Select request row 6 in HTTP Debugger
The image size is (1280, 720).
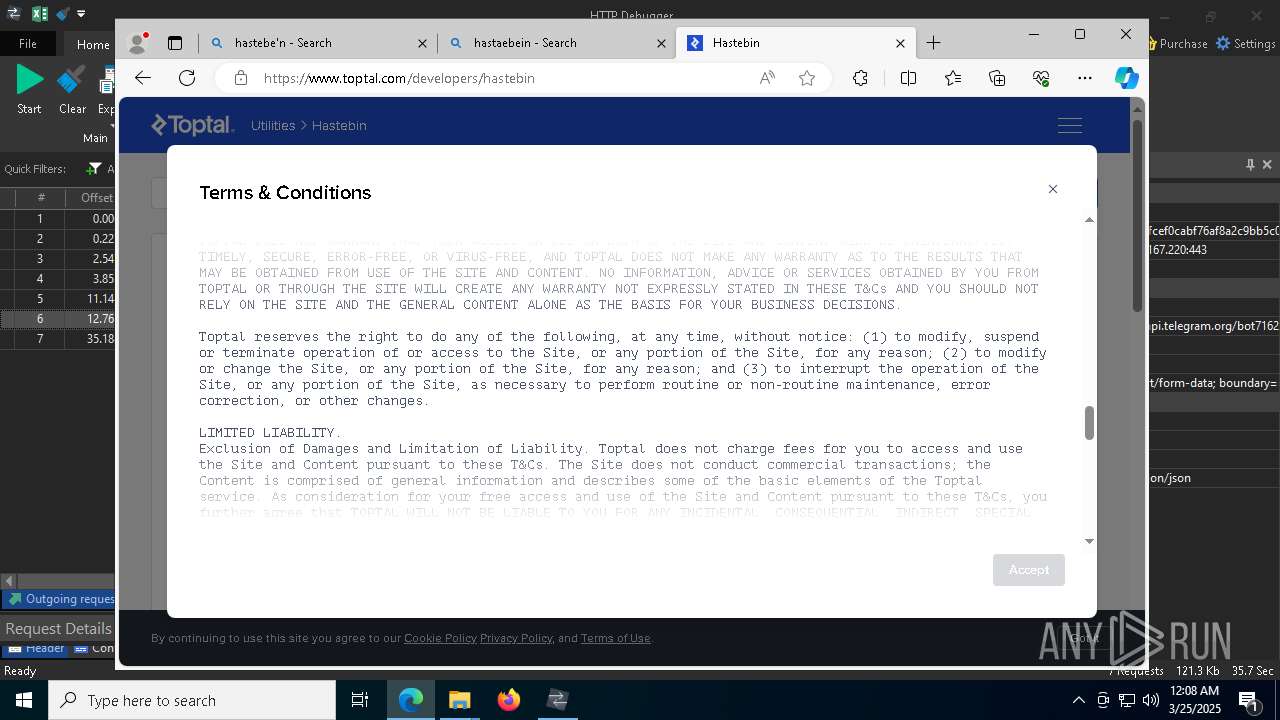pyautogui.click(x=58, y=319)
